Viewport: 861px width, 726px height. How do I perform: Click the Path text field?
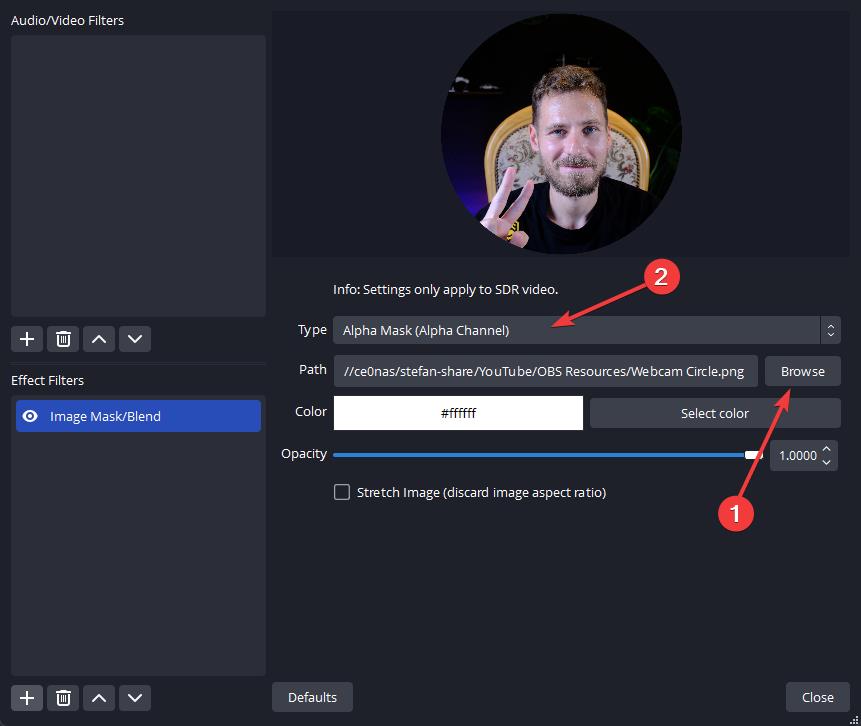pyautogui.click(x=546, y=371)
